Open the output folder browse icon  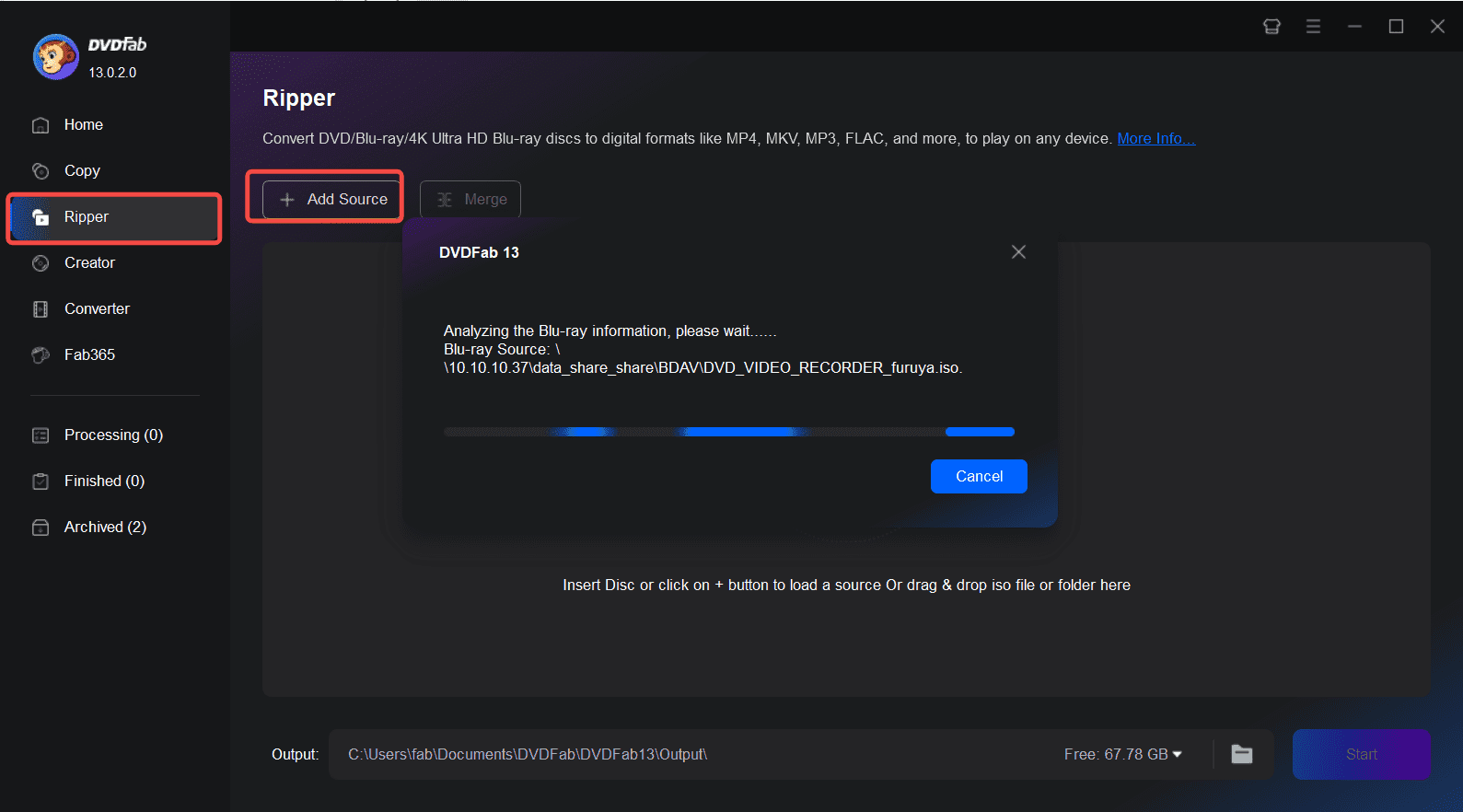click(x=1242, y=755)
